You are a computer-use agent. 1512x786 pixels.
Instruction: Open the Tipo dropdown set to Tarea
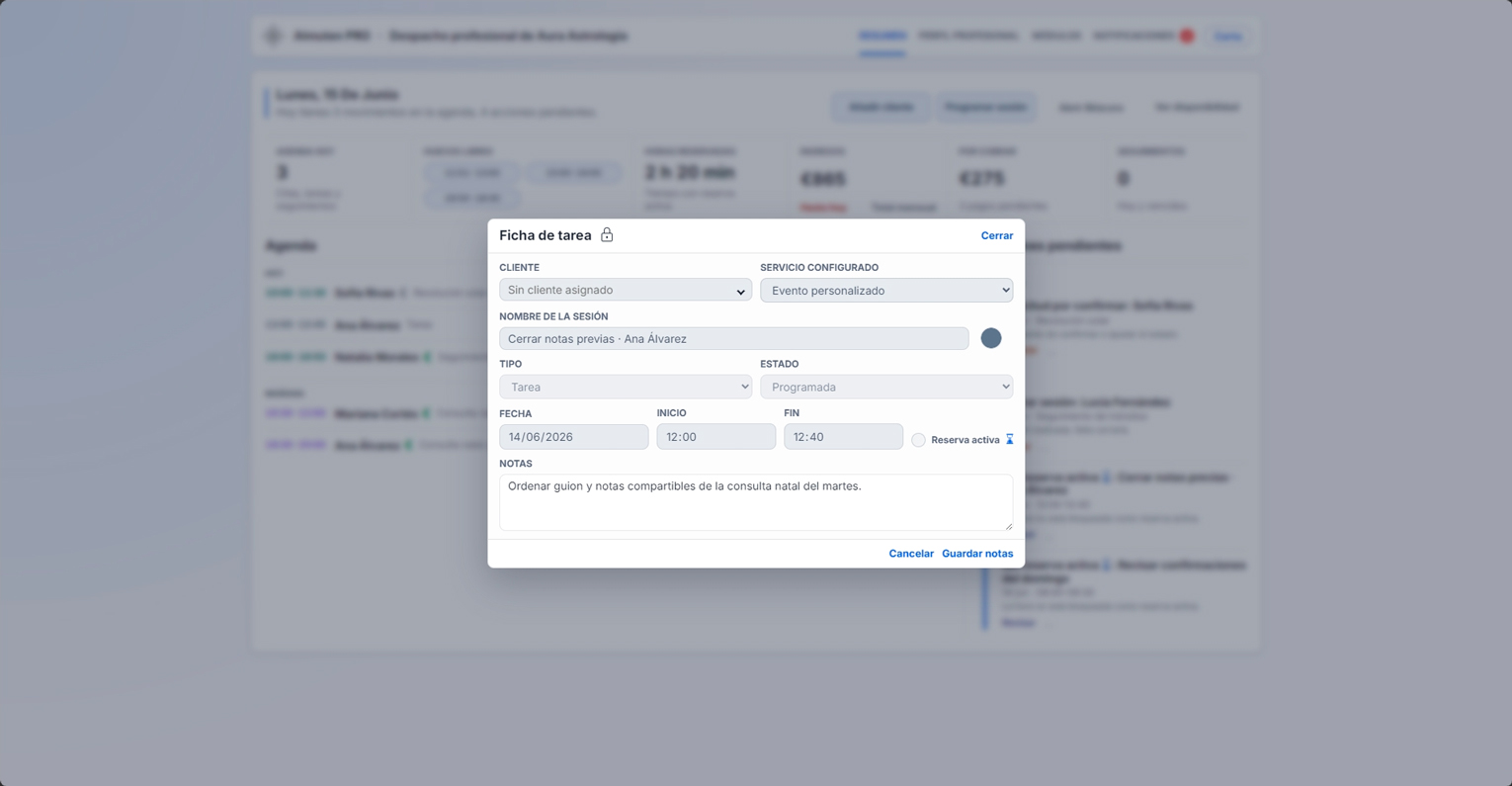626,387
